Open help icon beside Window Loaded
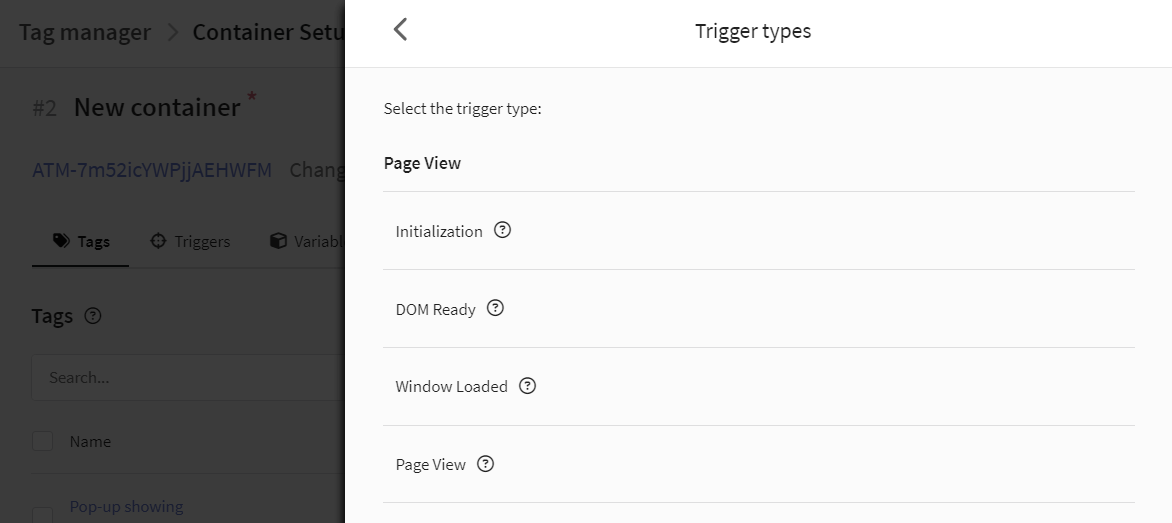 528,386
